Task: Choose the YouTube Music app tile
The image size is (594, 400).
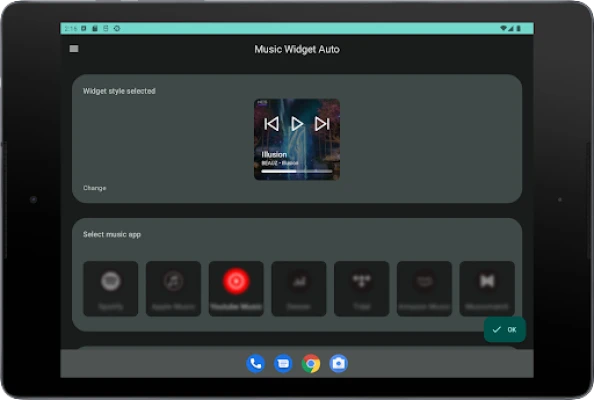Action: coord(236,289)
